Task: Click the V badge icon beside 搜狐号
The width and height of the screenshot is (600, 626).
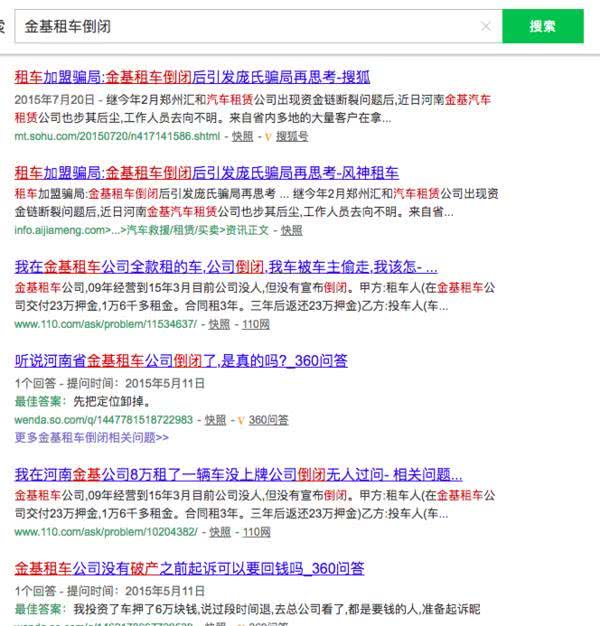Action: 268,137
